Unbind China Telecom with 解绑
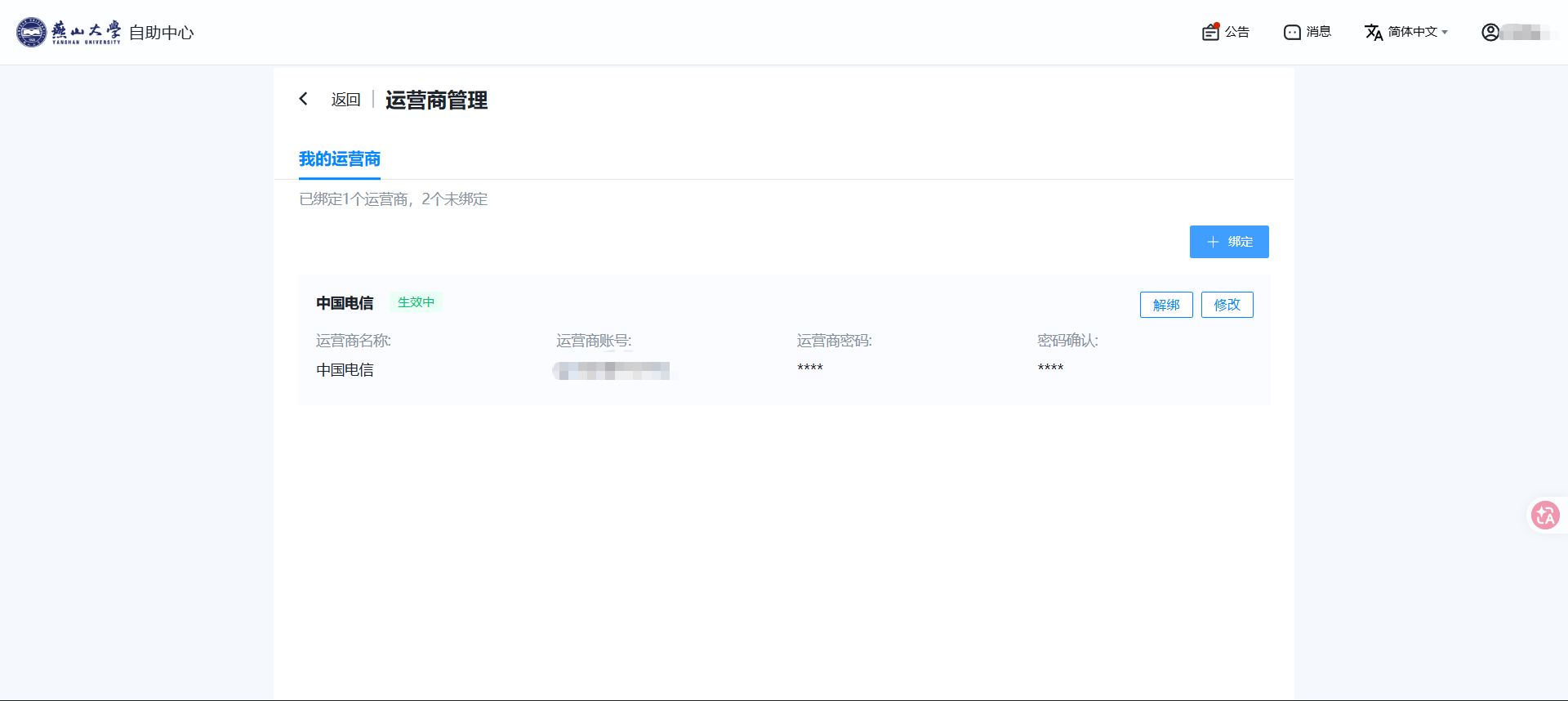 [x=1166, y=305]
